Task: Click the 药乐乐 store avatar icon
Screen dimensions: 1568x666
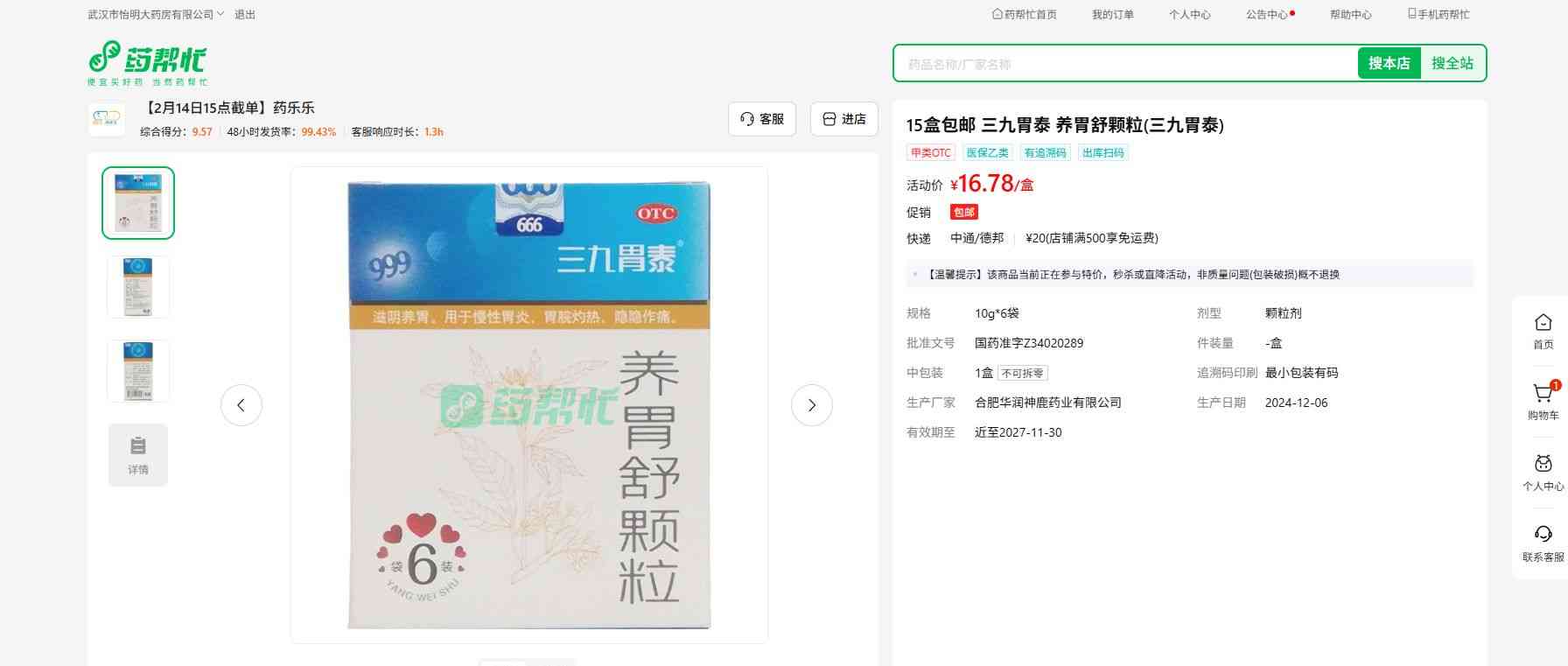Action: click(x=107, y=119)
